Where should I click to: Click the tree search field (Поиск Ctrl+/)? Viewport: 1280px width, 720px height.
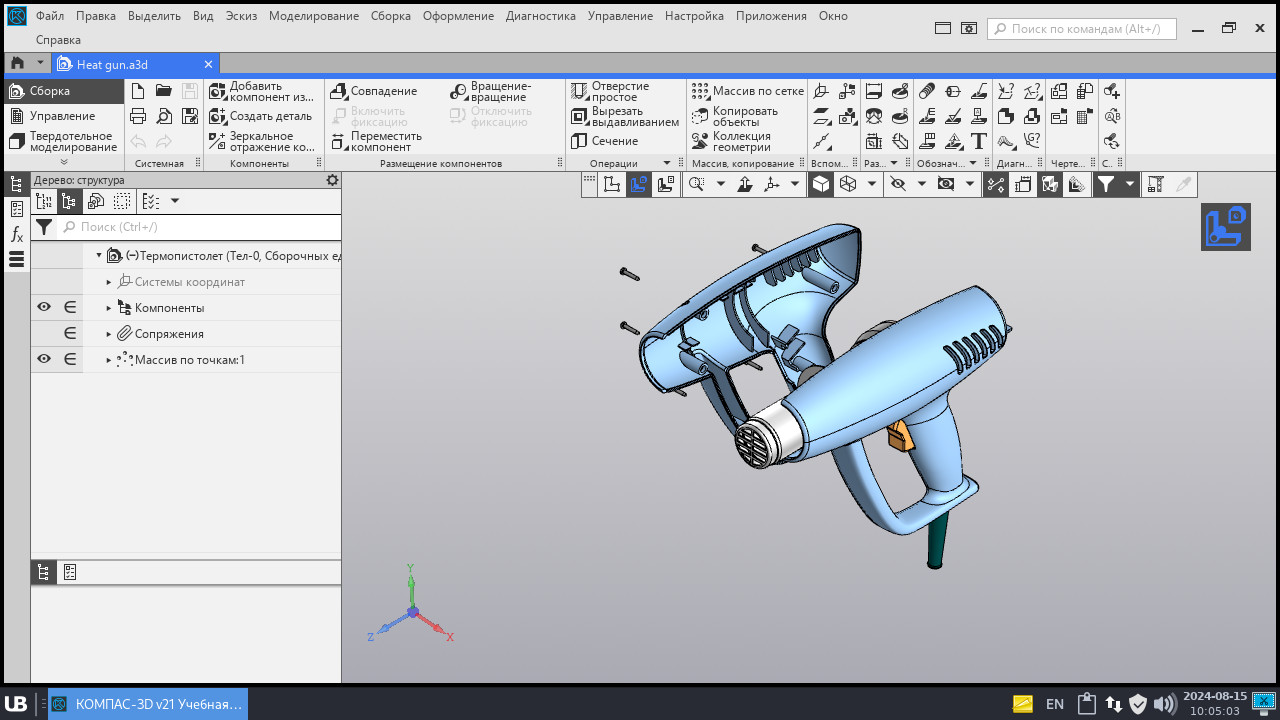coord(200,228)
